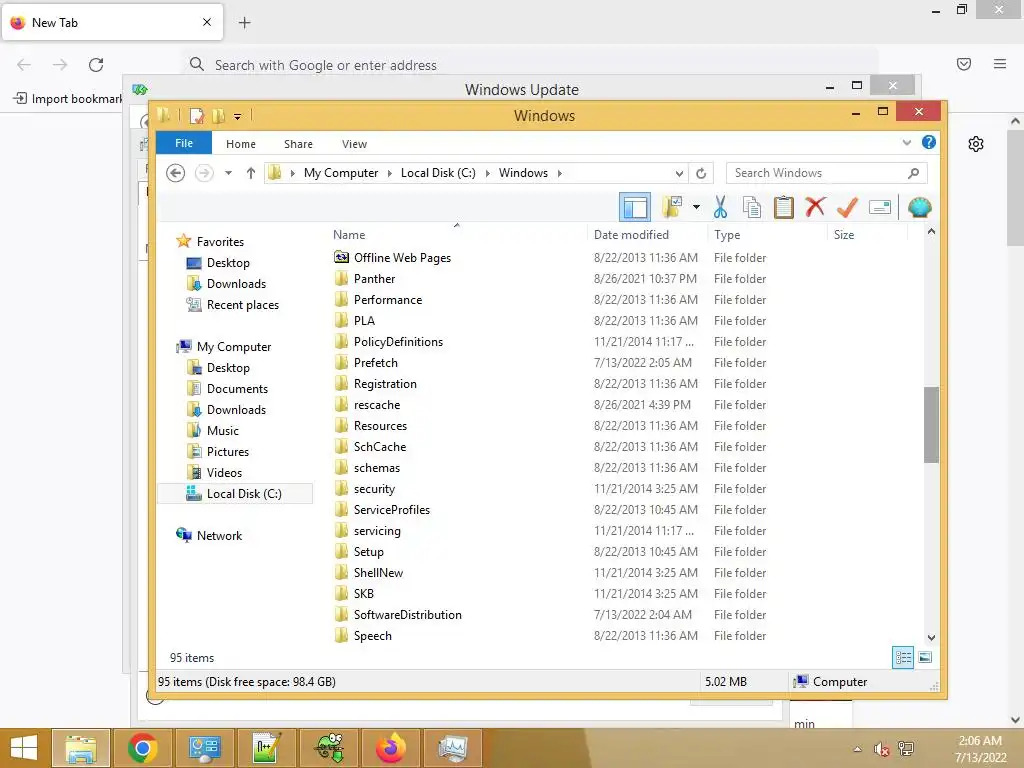Select the ServiceProfiles folder

coord(391,510)
